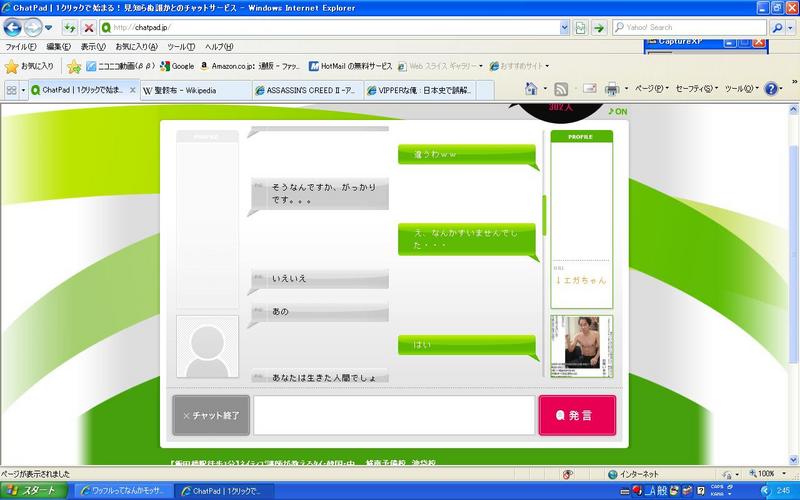Open the search provider dropdown
800x500 pixels.
(x=791, y=28)
